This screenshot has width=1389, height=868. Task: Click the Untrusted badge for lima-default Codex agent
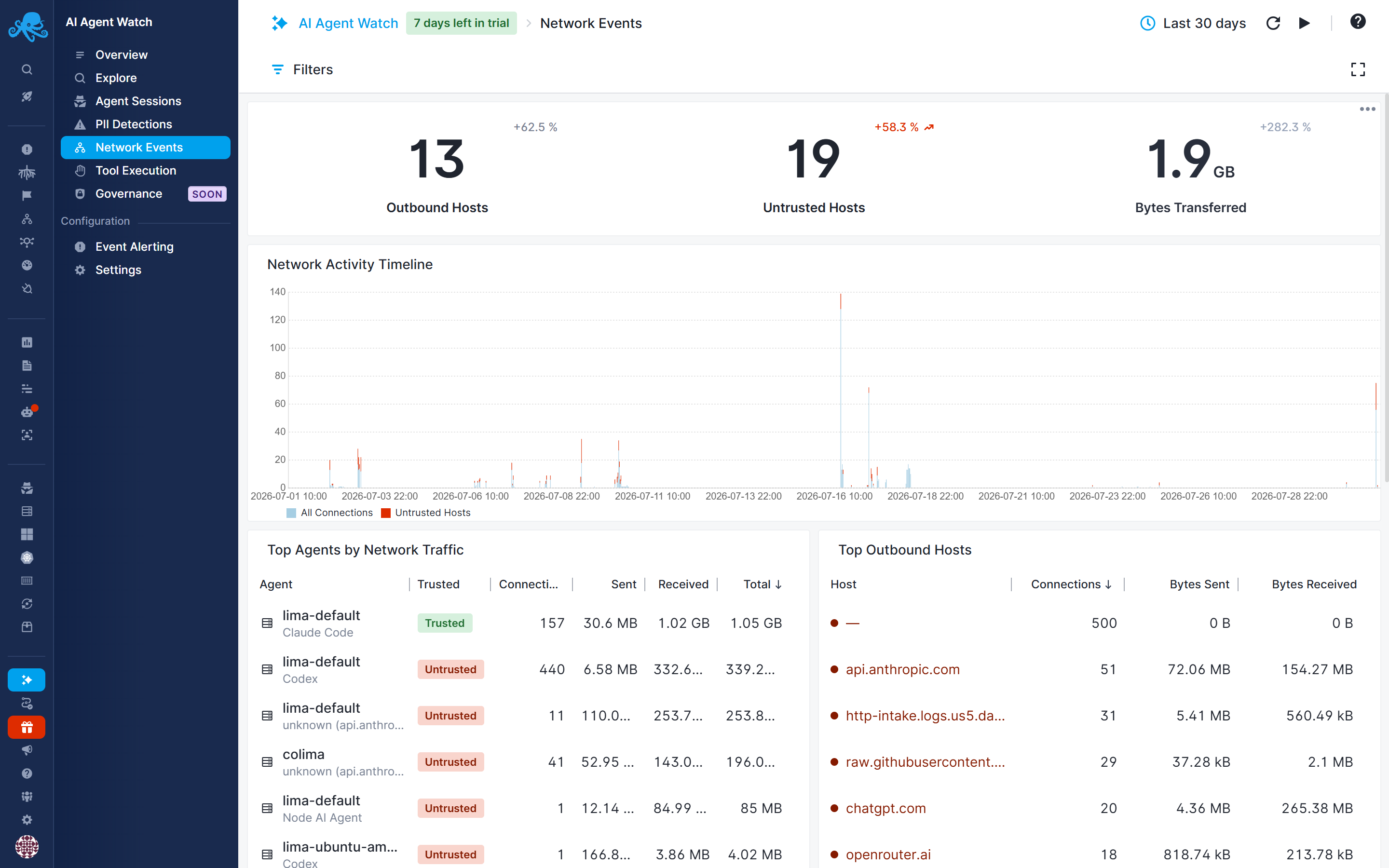tap(450, 669)
